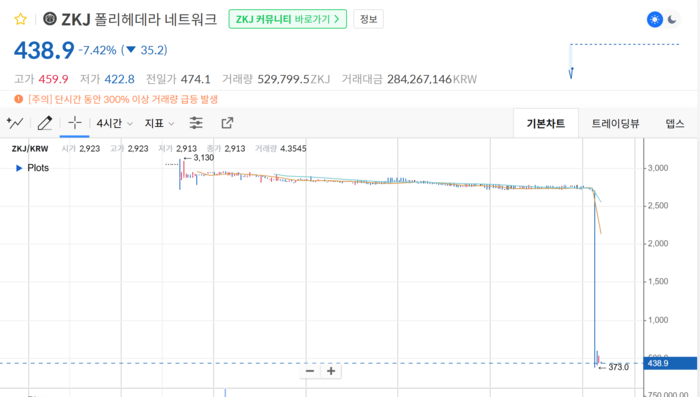
Task: Click the ZKJ coin logo icon
Action: point(50,19)
